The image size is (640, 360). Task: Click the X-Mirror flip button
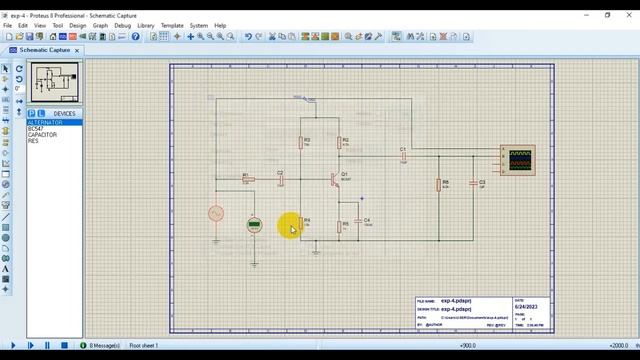point(19,101)
